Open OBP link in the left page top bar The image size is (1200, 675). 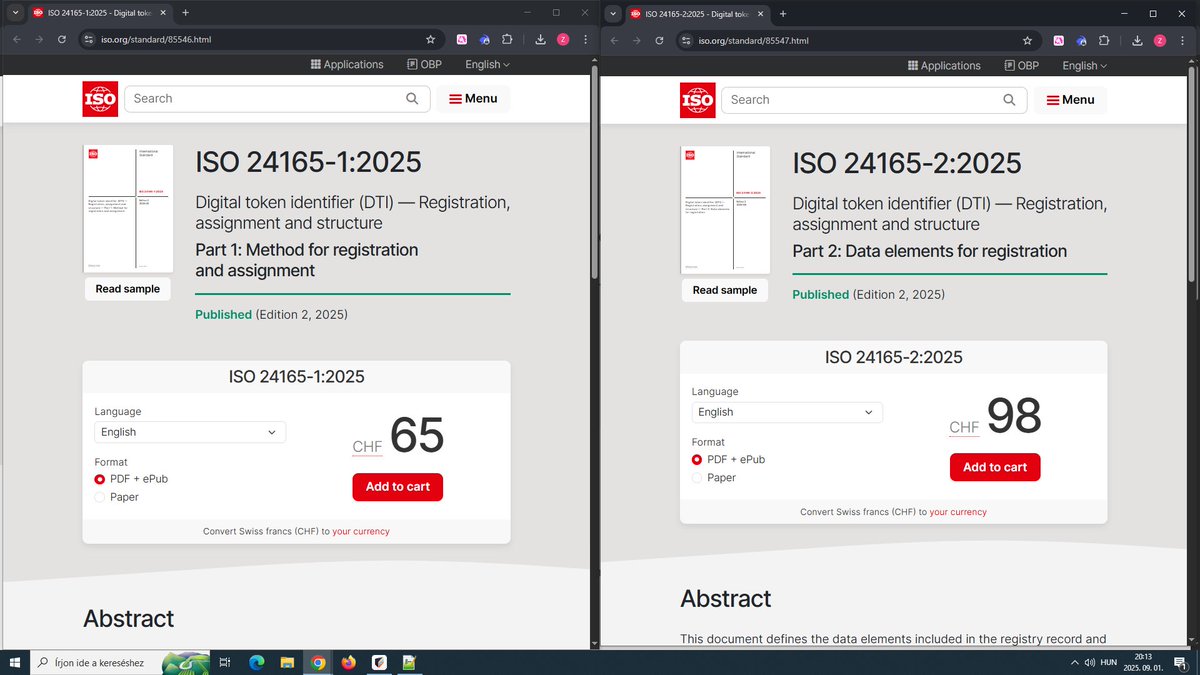424,64
